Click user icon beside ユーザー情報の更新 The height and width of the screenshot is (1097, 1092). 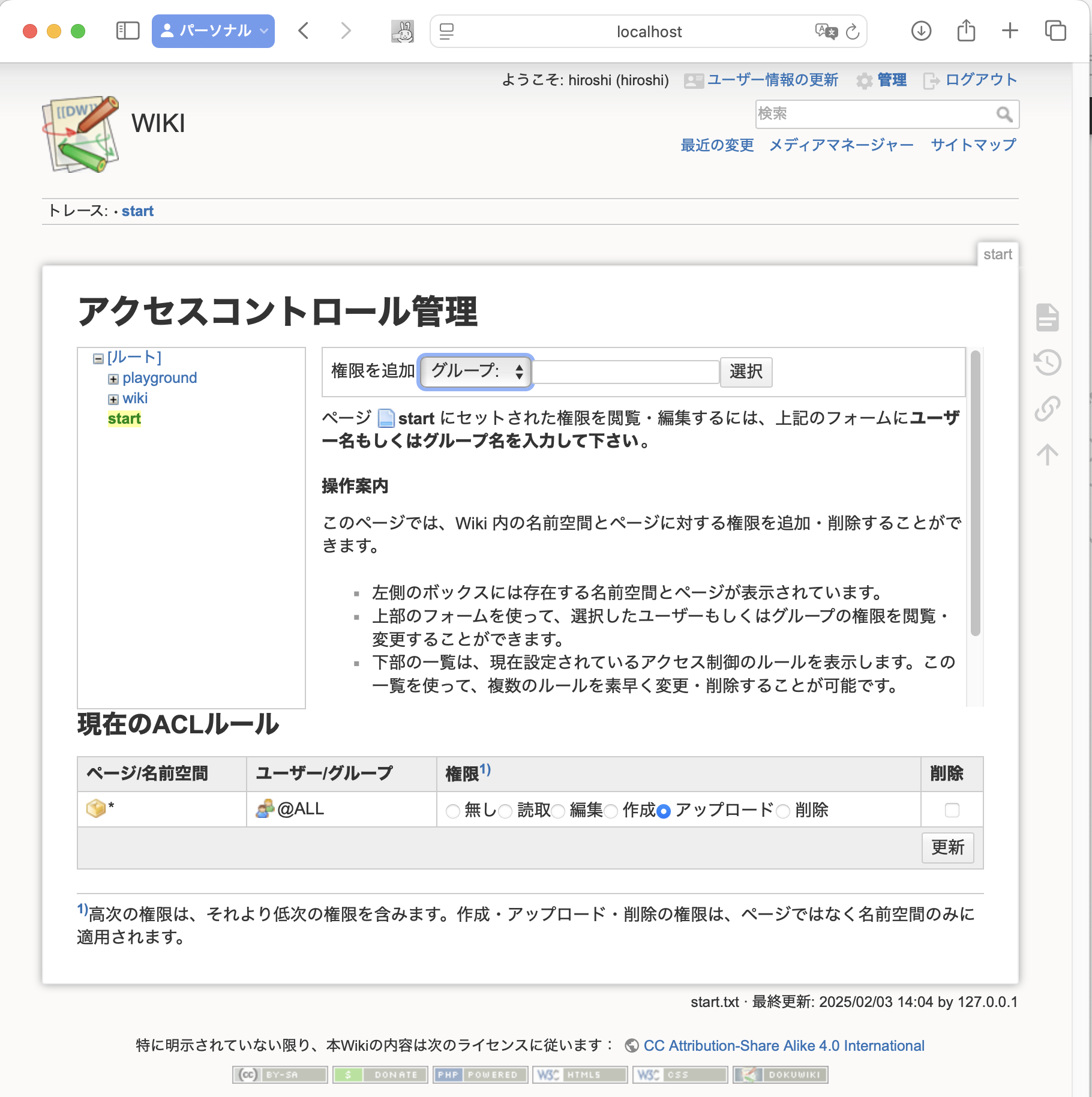(693, 80)
